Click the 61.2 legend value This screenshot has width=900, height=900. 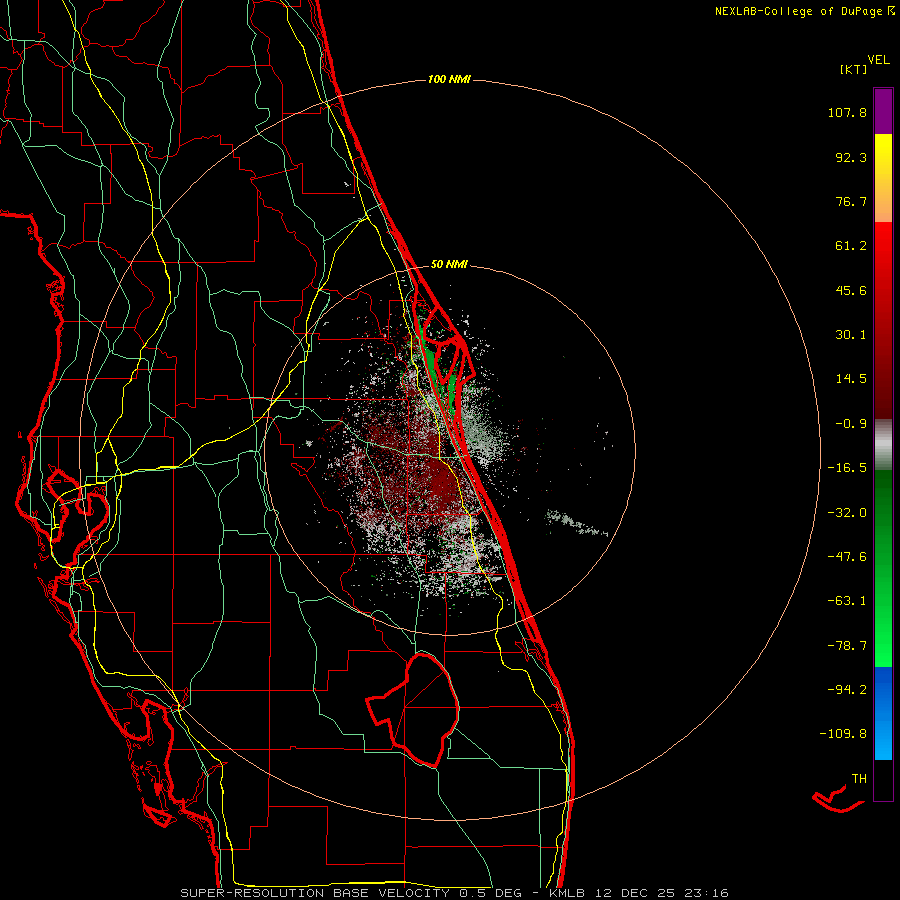tap(851, 246)
